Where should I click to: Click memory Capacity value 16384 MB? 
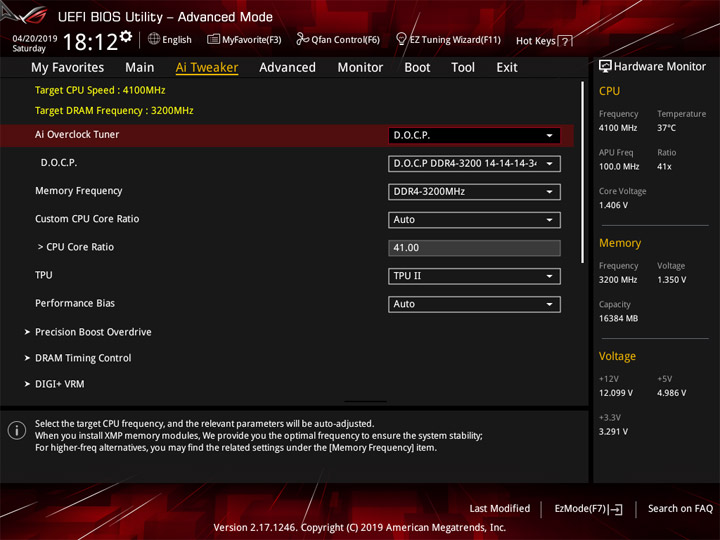pos(619,319)
